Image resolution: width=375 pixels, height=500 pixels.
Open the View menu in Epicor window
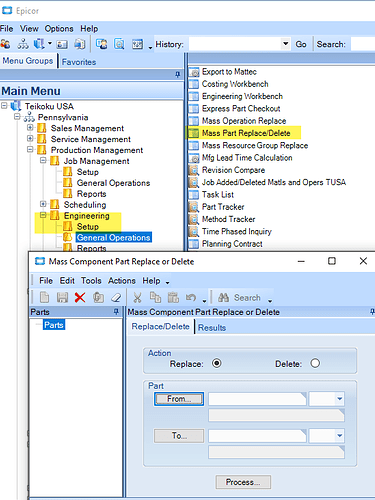pos(29,29)
